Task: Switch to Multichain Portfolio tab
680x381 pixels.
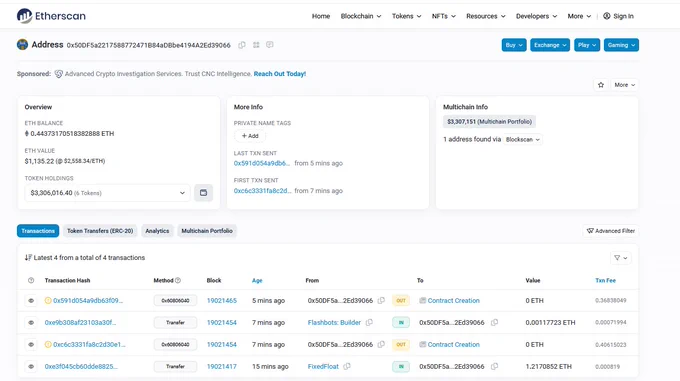Action: pyautogui.click(x=207, y=231)
